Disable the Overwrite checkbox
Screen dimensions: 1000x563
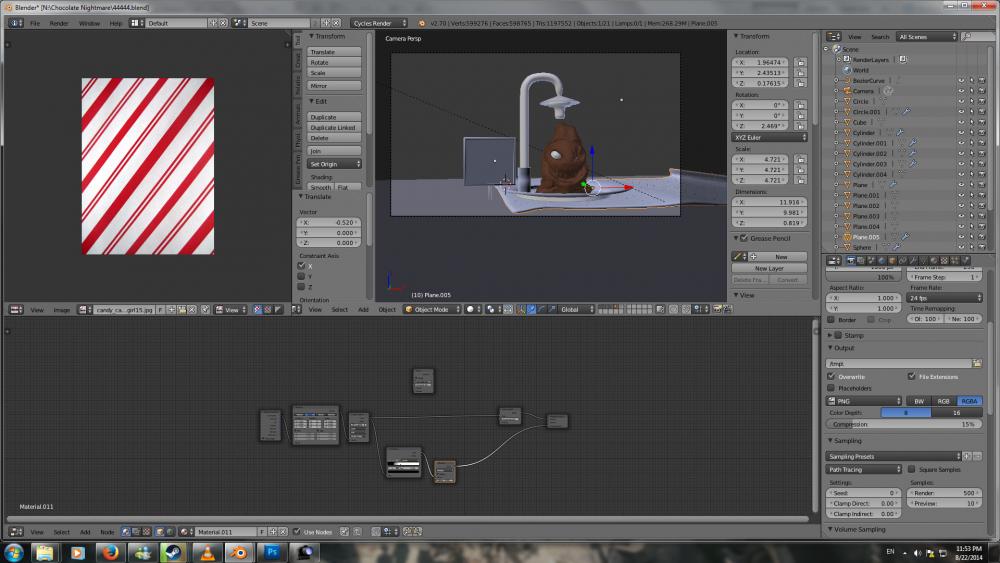pos(831,377)
